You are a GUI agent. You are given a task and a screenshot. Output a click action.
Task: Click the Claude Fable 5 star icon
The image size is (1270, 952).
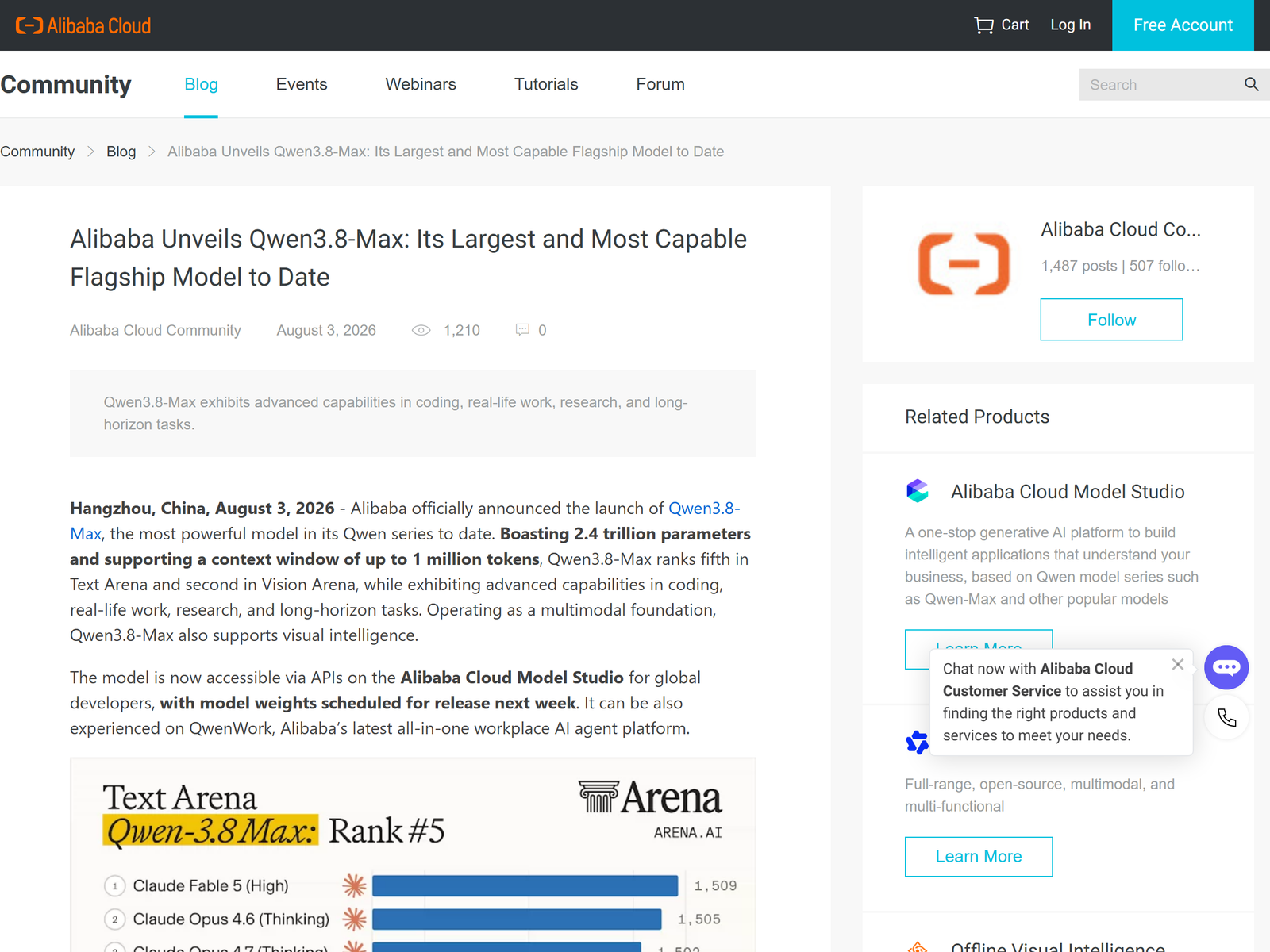point(354,885)
